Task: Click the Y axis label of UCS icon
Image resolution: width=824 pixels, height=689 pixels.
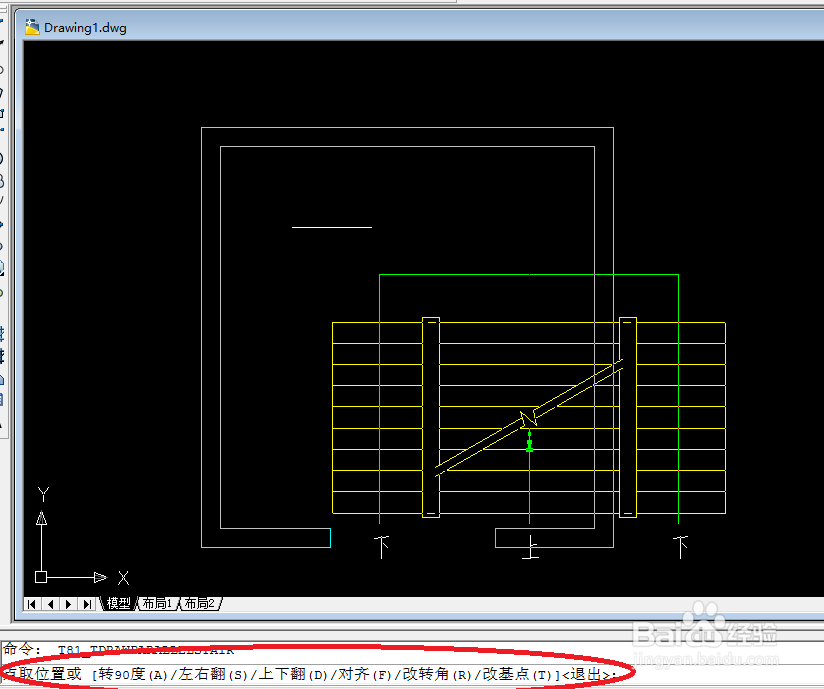Action: [x=44, y=494]
